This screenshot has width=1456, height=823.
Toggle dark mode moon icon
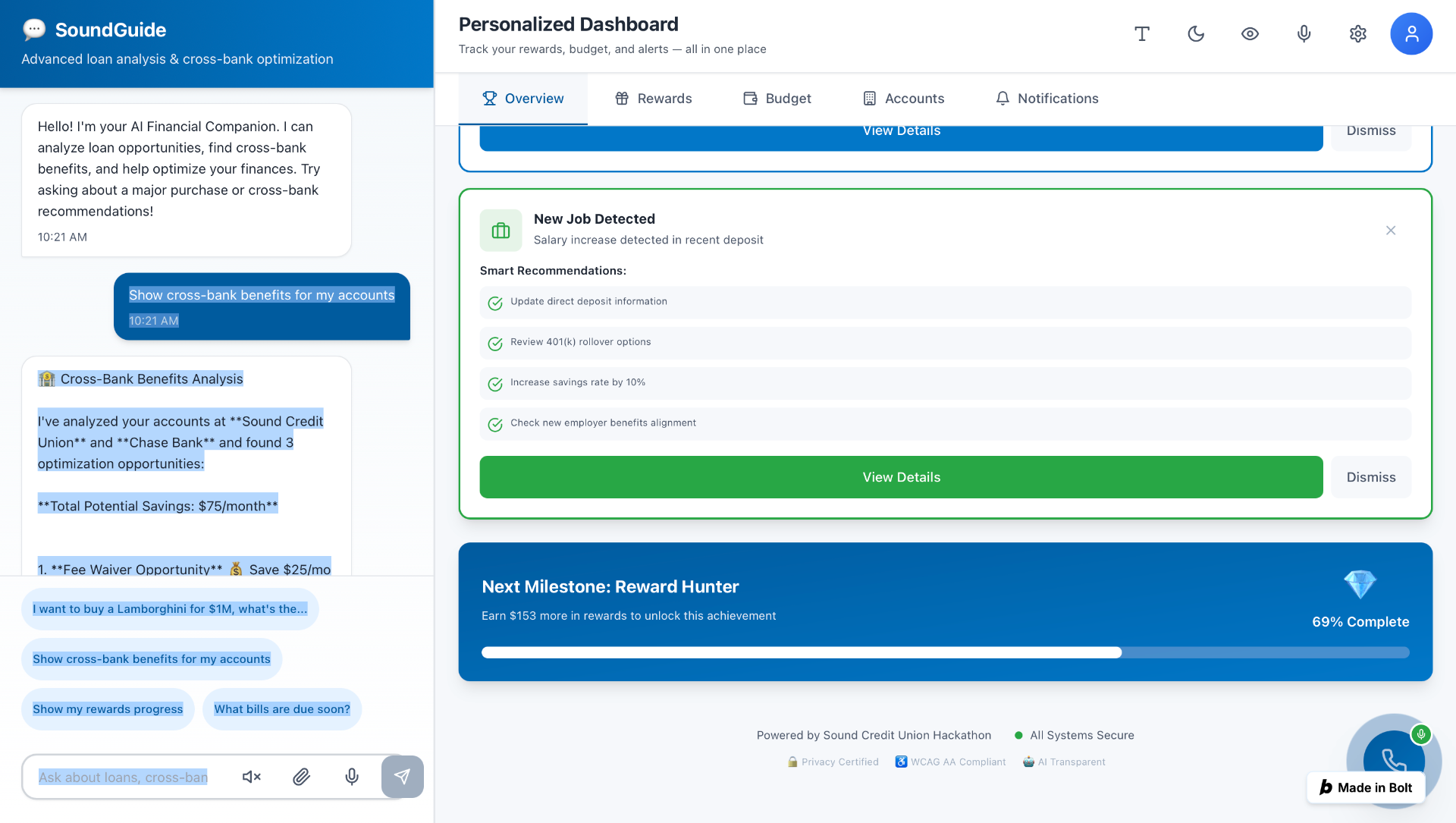point(1196,33)
